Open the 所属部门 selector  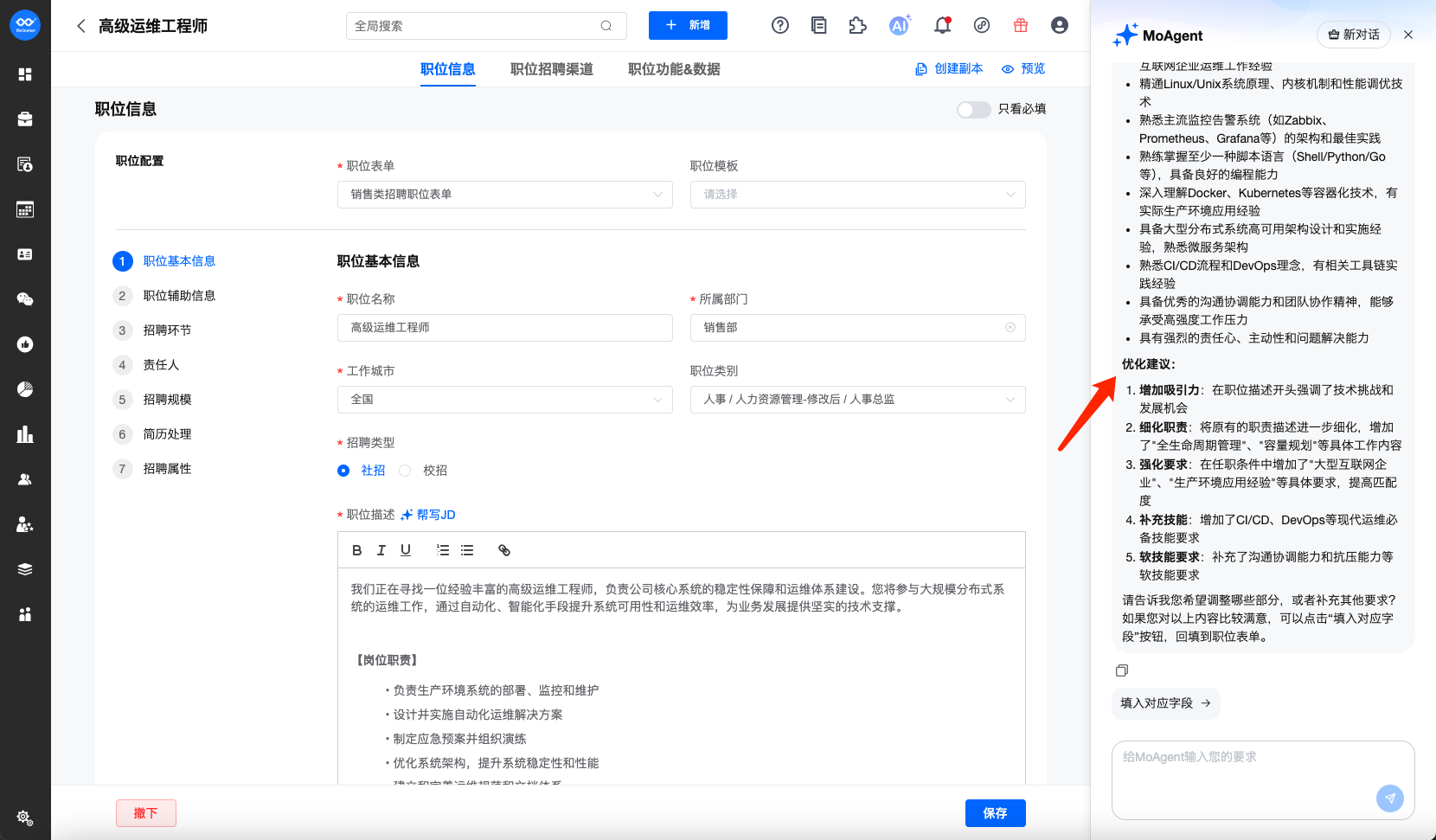[x=858, y=328]
